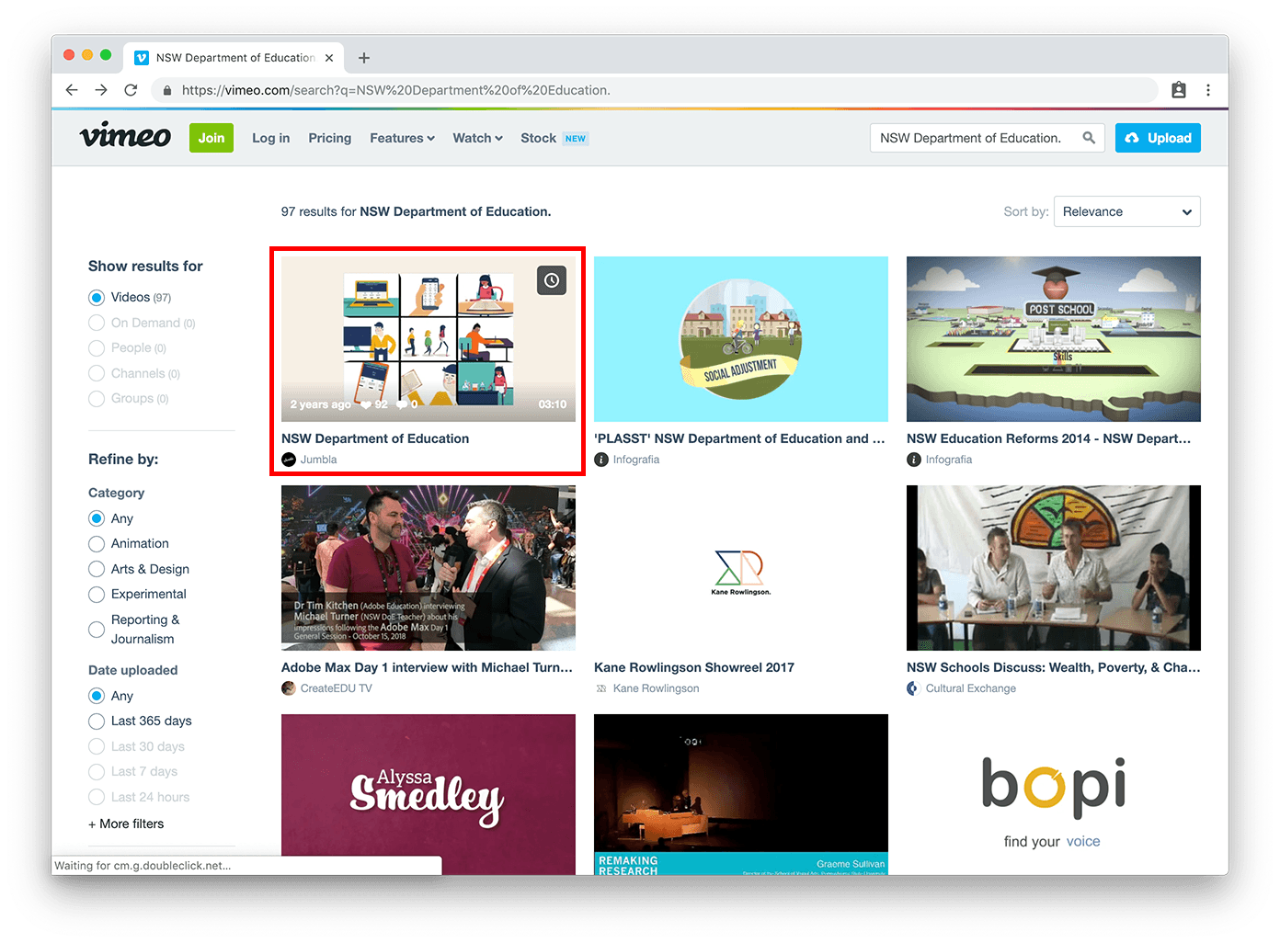Image resolution: width=1280 pixels, height=943 pixels.
Task: Click Infografia avatar under PLASST video
Action: (601, 460)
